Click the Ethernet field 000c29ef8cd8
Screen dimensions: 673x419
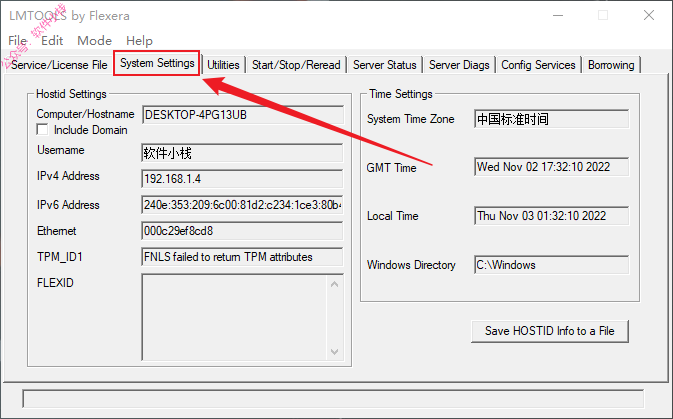pos(243,231)
